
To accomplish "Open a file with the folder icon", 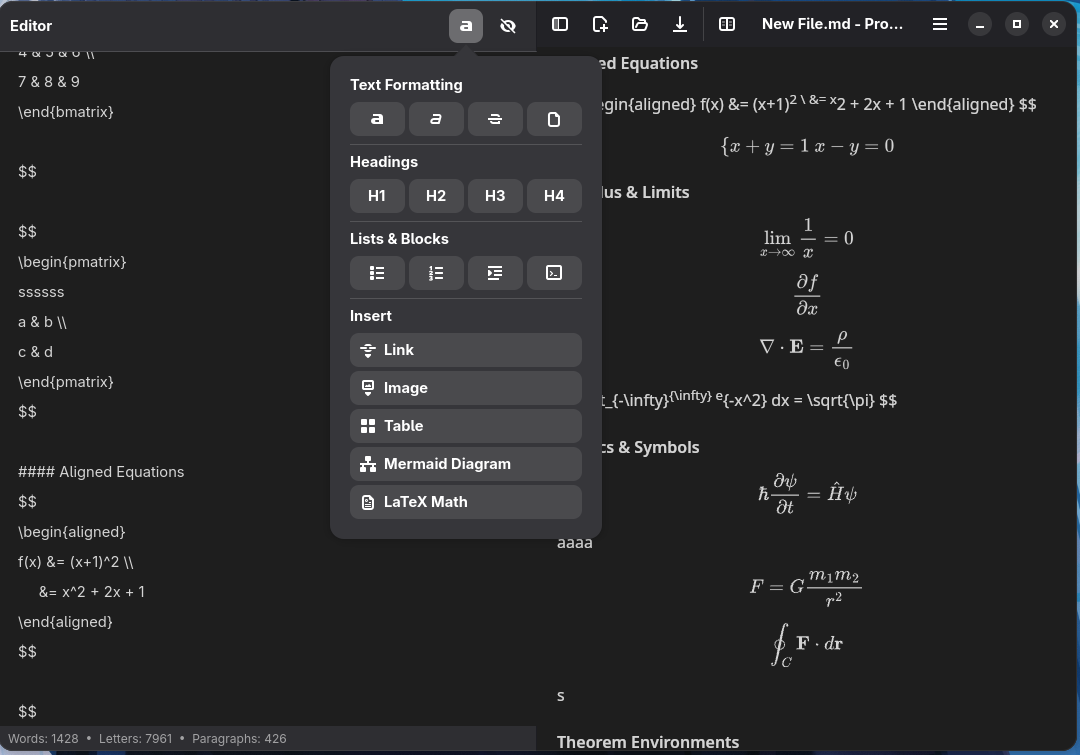I will [640, 24].
